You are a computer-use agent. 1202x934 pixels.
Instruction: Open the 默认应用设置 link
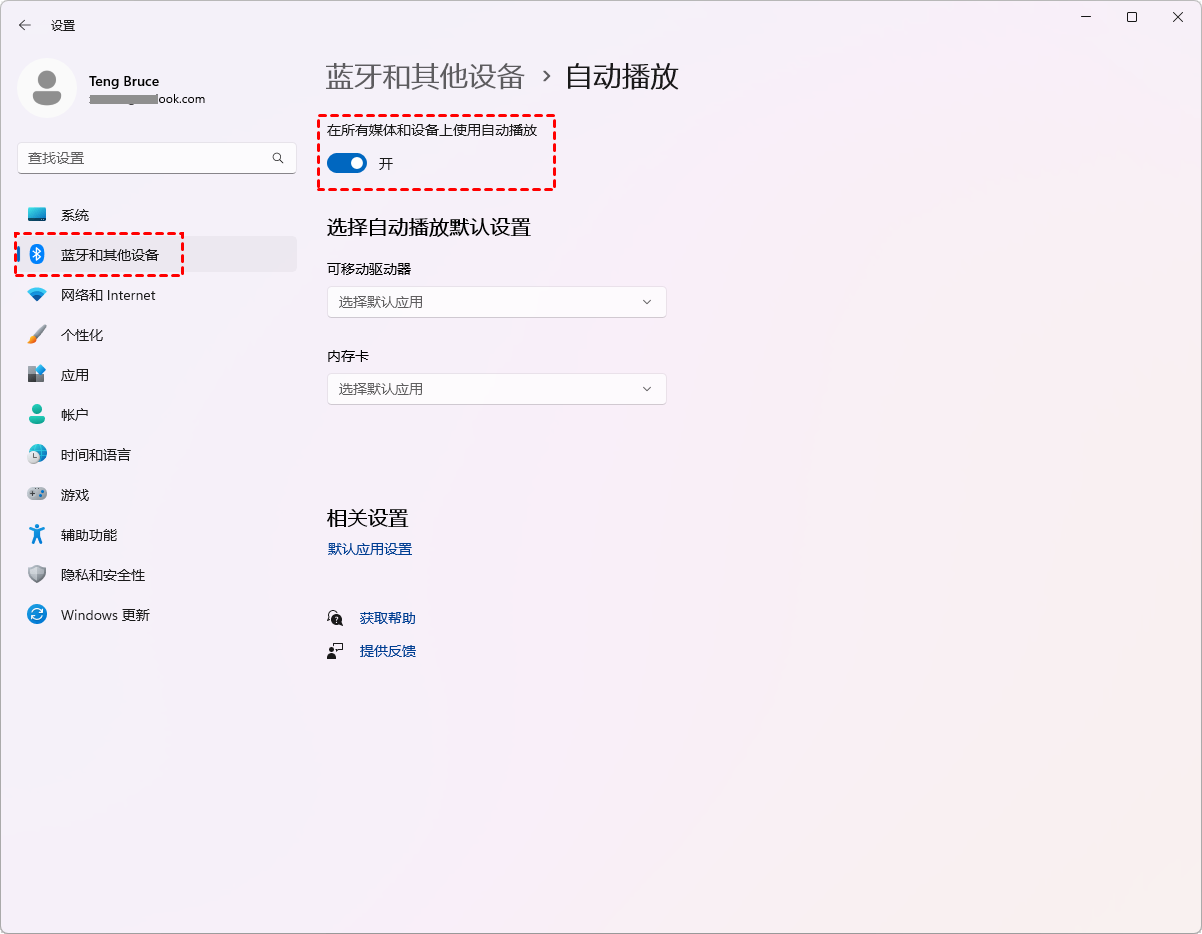click(x=370, y=549)
